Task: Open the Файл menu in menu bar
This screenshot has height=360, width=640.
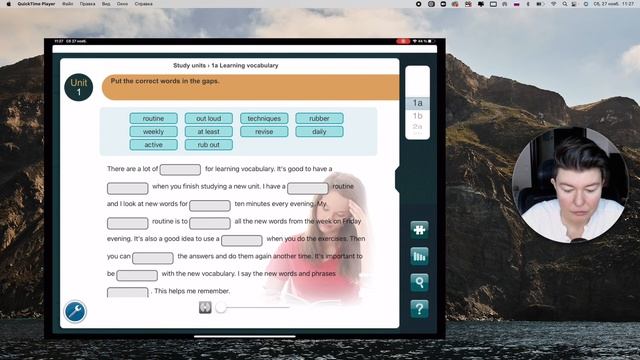Action: pos(68,4)
